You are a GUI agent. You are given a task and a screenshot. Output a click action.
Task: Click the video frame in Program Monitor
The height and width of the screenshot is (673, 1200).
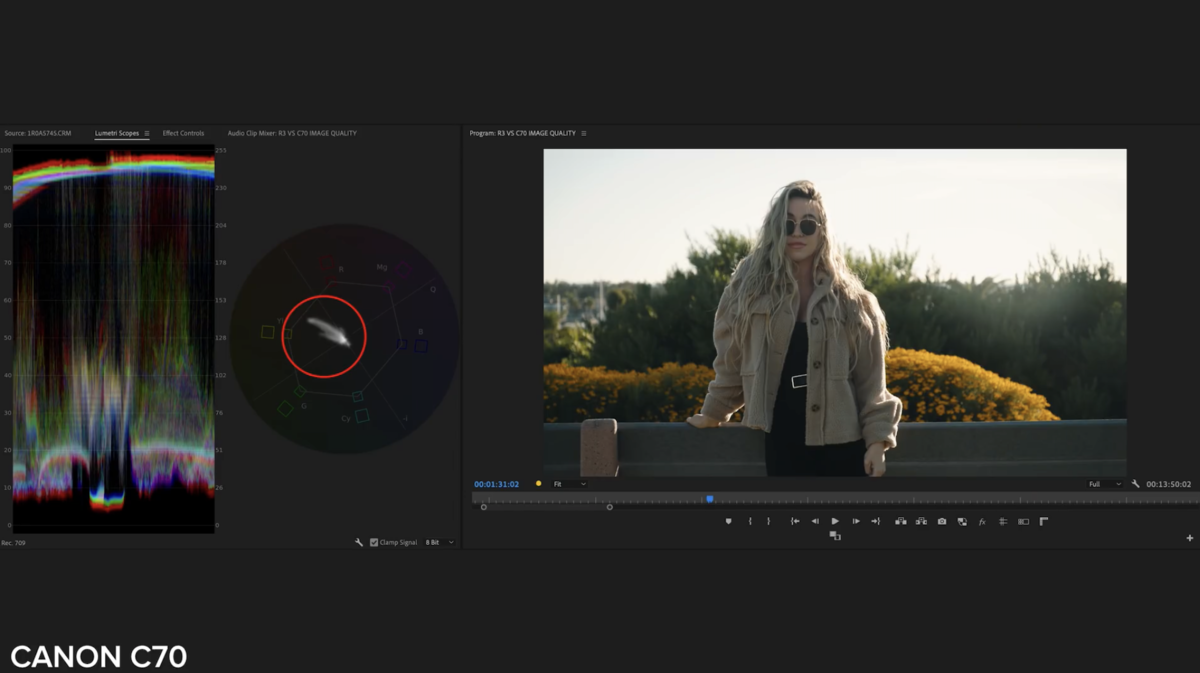pos(835,313)
